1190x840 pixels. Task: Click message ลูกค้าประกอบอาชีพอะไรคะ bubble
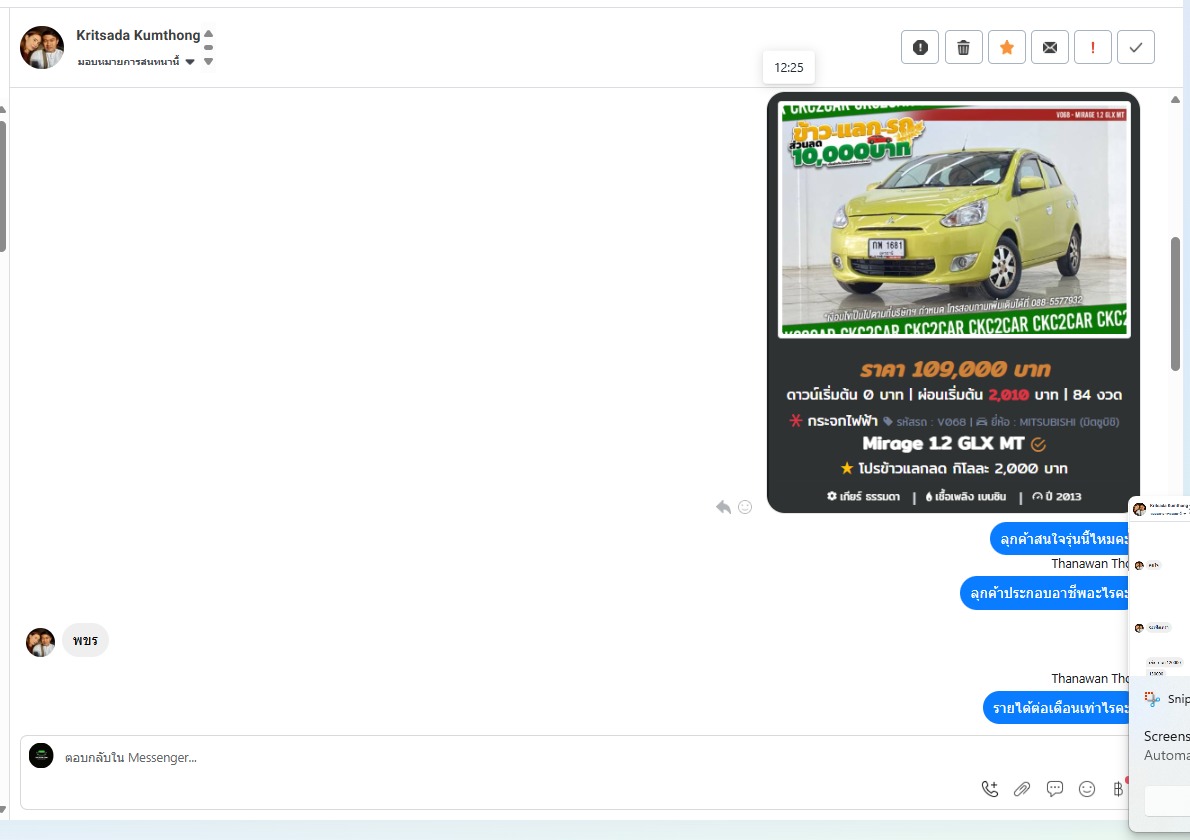pos(1045,593)
